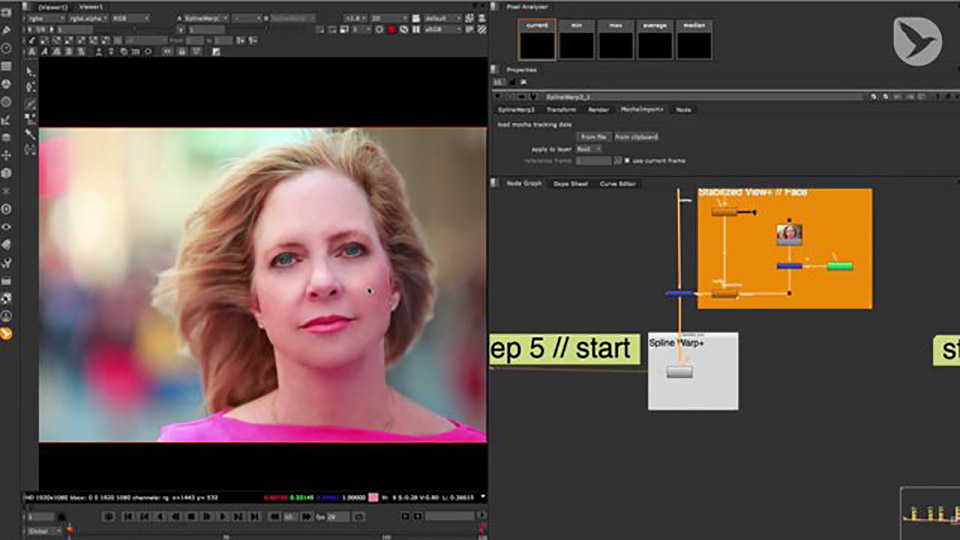960x540 pixels.
Task: Open the 2D view mode dropdown
Action: tap(389, 18)
